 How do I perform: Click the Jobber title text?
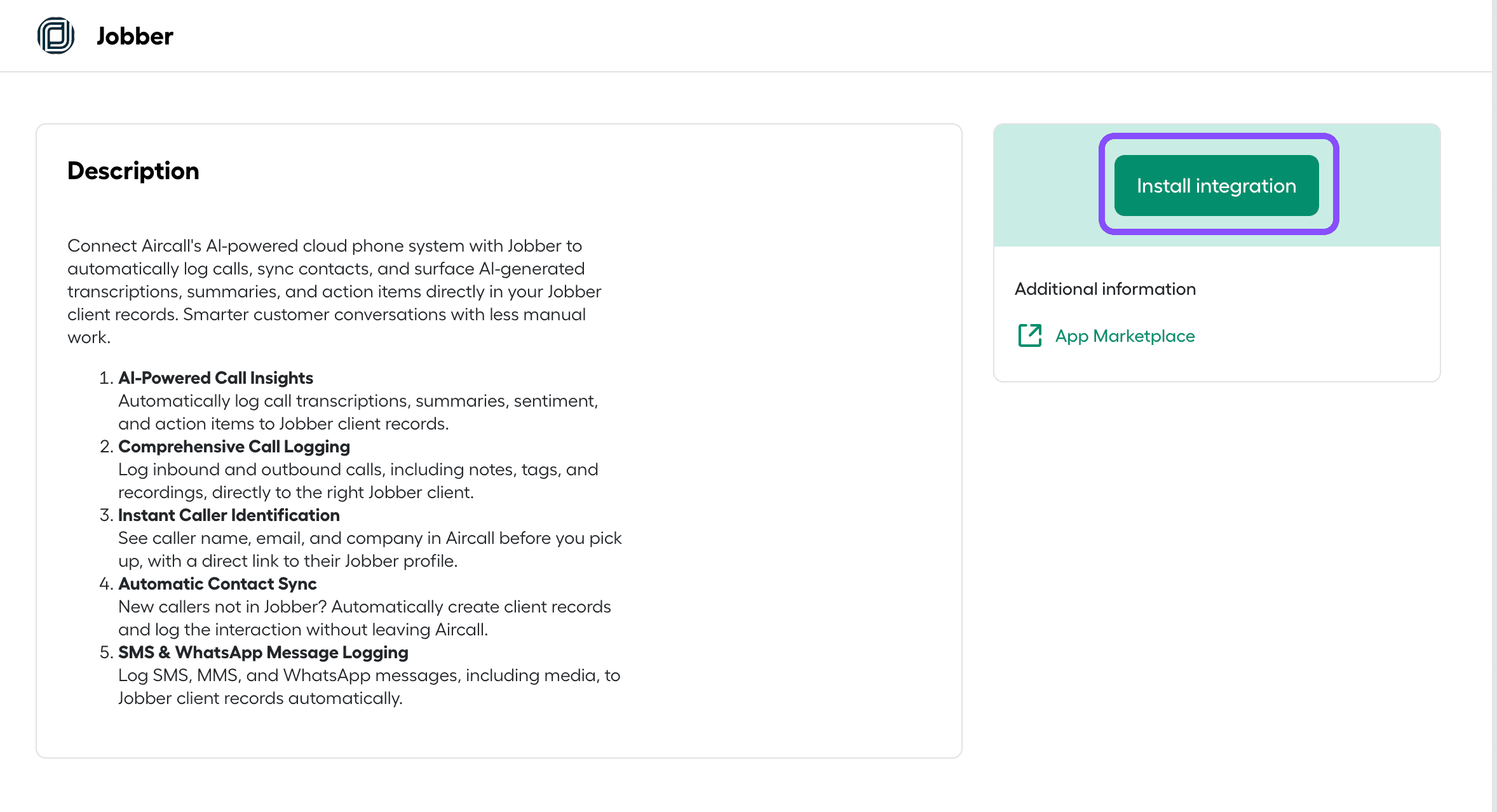pyautogui.click(x=134, y=36)
